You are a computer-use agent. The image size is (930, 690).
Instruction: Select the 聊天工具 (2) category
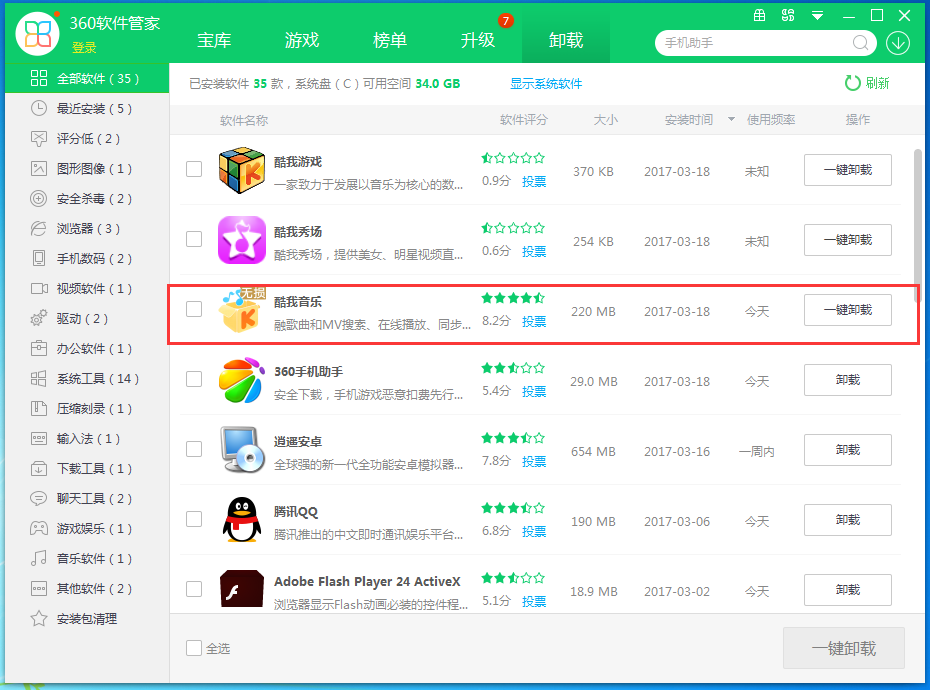tap(87, 498)
